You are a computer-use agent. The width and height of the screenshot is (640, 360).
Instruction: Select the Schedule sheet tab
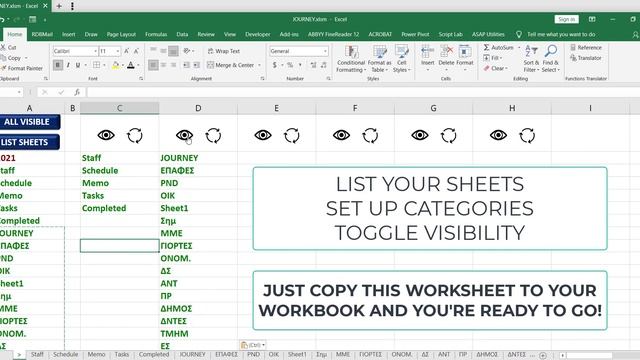[x=65, y=354]
